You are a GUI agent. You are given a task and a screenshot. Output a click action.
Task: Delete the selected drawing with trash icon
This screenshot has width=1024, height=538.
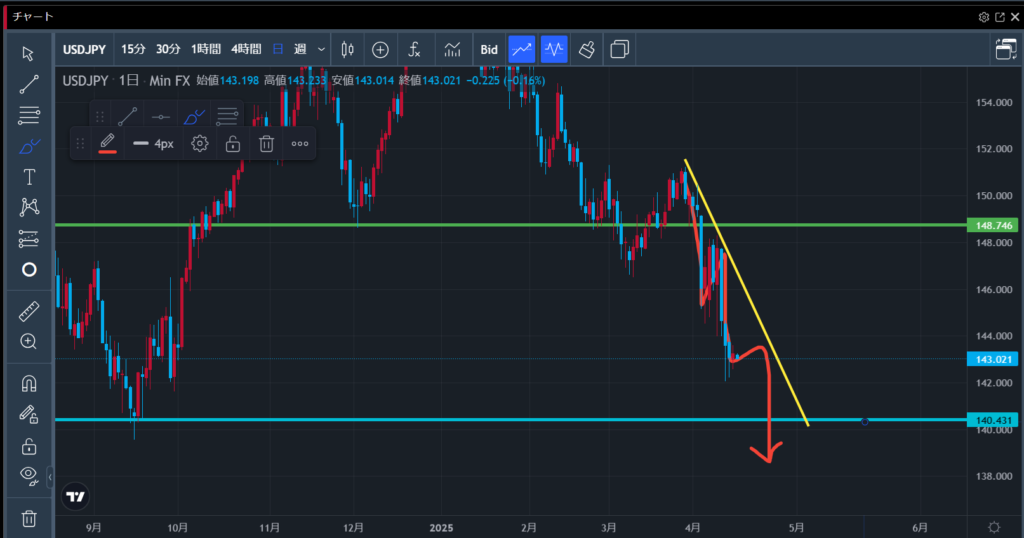(x=266, y=144)
